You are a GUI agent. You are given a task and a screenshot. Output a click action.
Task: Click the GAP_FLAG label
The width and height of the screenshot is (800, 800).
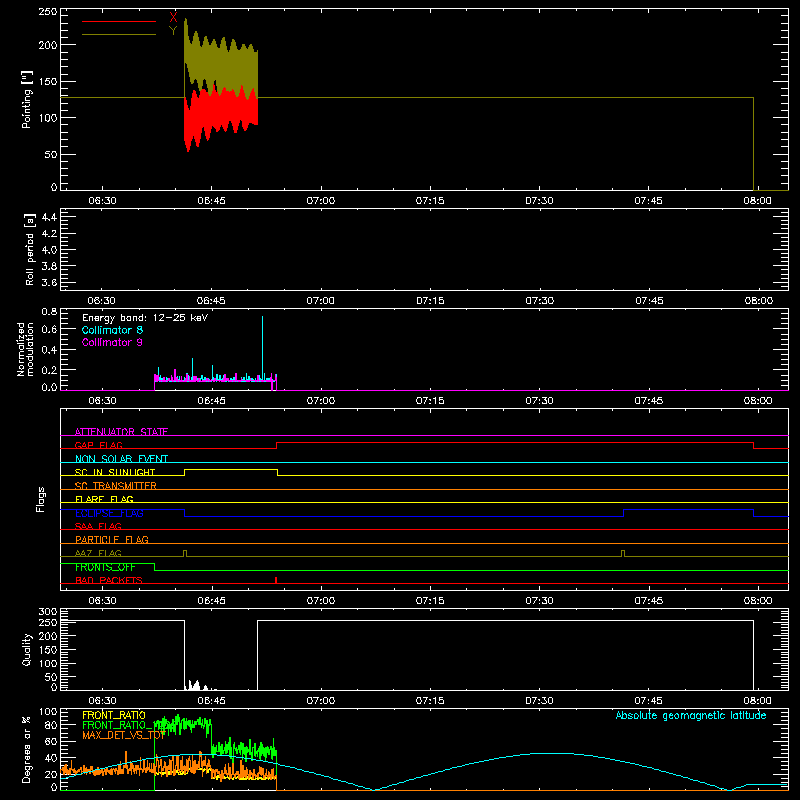coord(98,445)
